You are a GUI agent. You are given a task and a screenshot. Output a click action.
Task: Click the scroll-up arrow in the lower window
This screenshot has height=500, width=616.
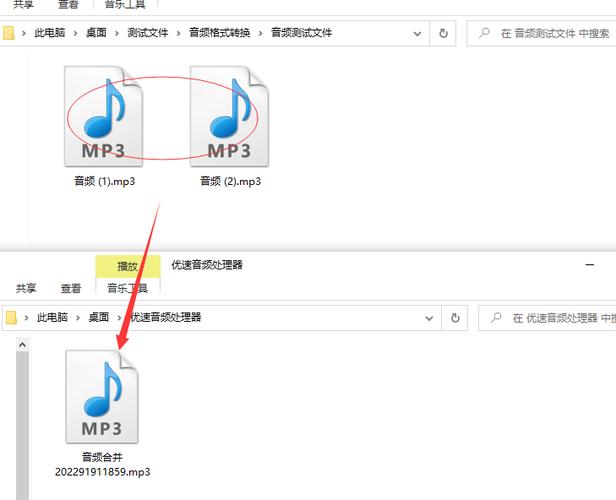pos(22,345)
